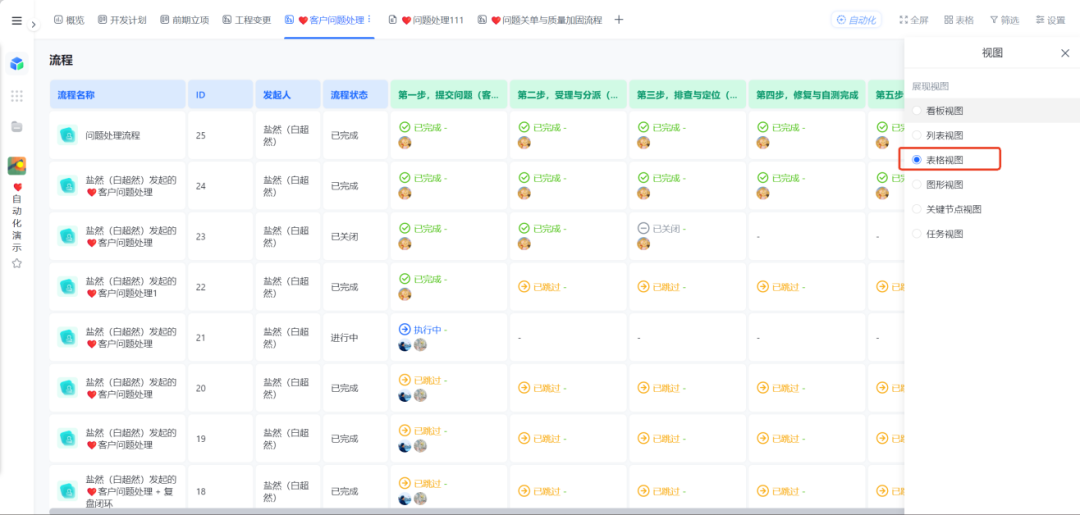Image resolution: width=1080 pixels, height=515 pixels.
Task: Click the 第二步，受理与分派 column header
Action: (x=568, y=95)
